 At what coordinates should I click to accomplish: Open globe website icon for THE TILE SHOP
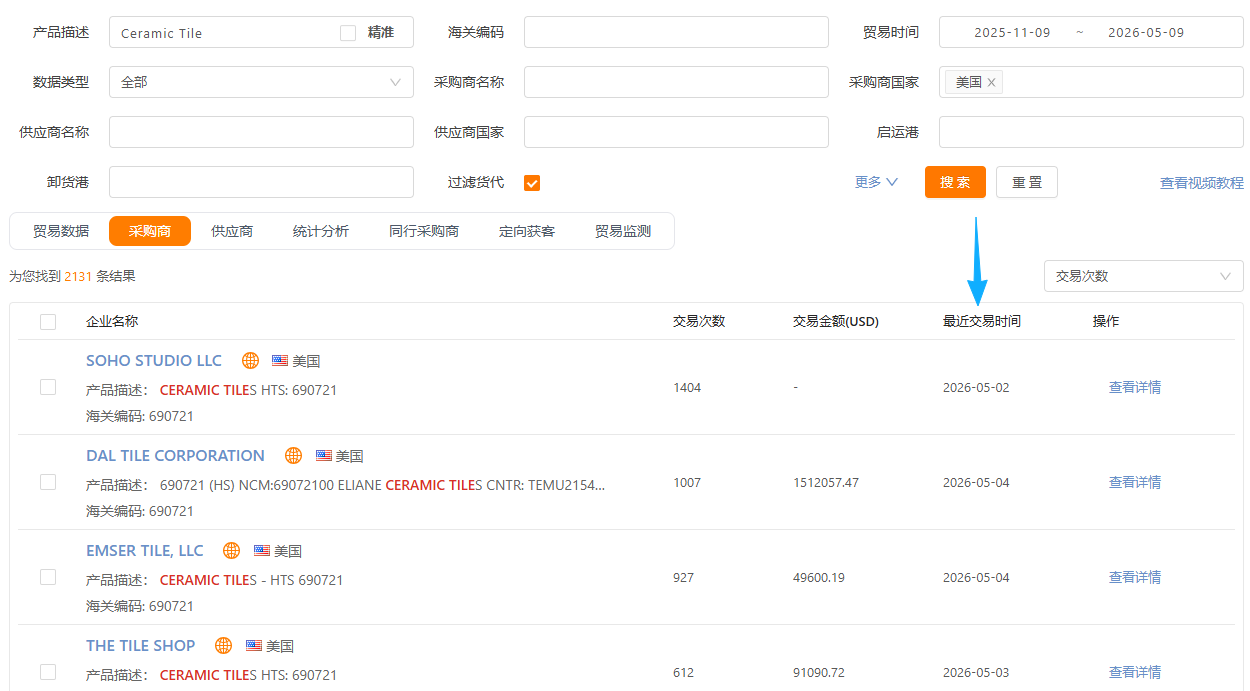pos(223,646)
